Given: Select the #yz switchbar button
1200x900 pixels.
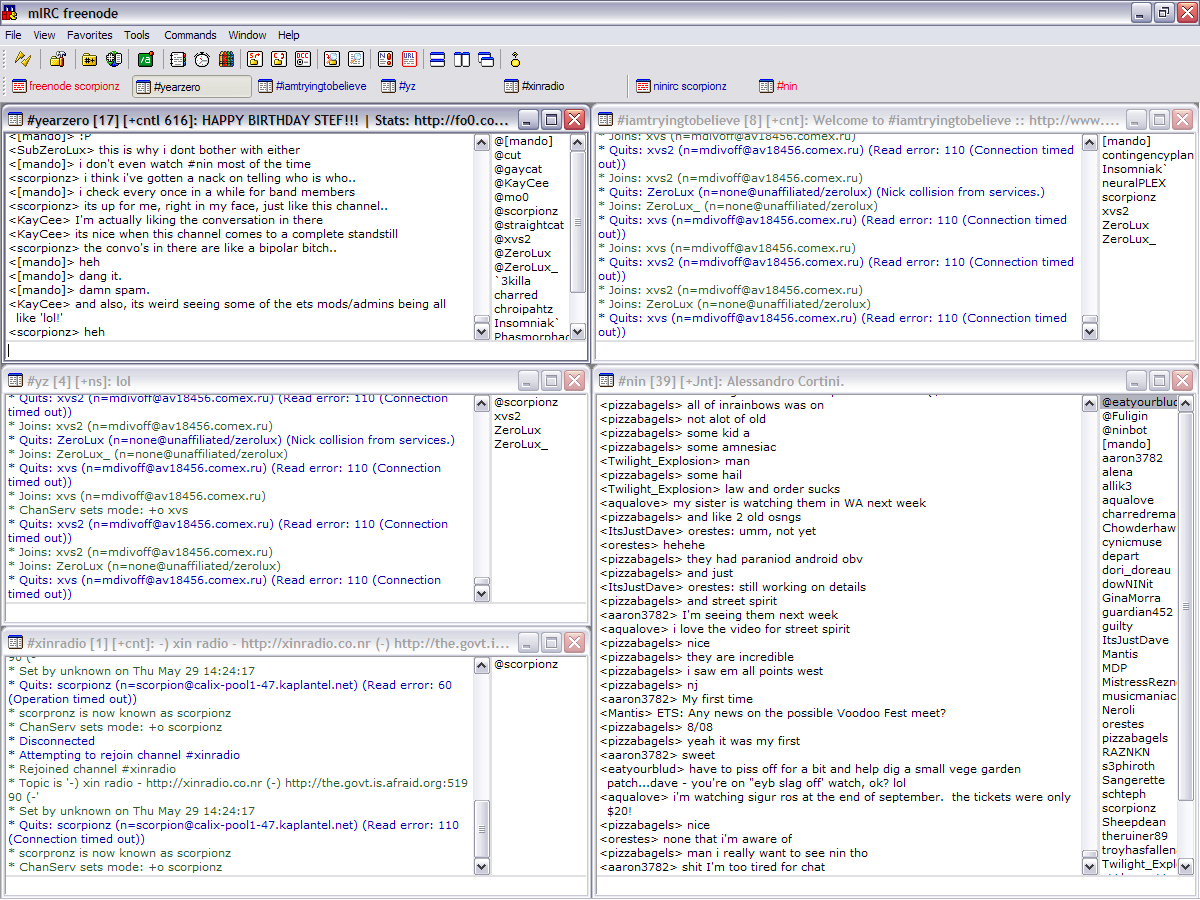Looking at the screenshot, I should tap(437, 87).
